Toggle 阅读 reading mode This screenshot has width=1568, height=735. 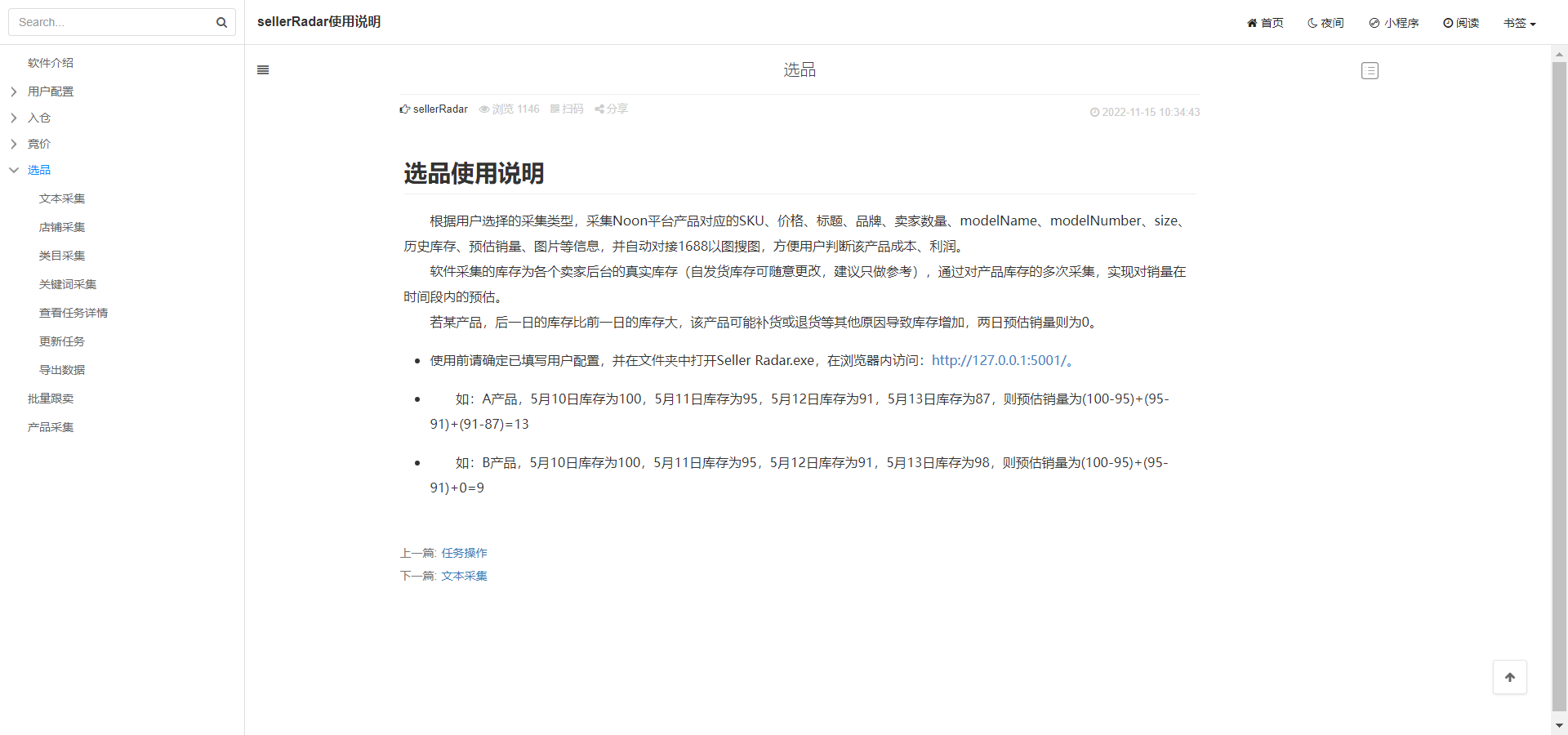(x=1461, y=23)
